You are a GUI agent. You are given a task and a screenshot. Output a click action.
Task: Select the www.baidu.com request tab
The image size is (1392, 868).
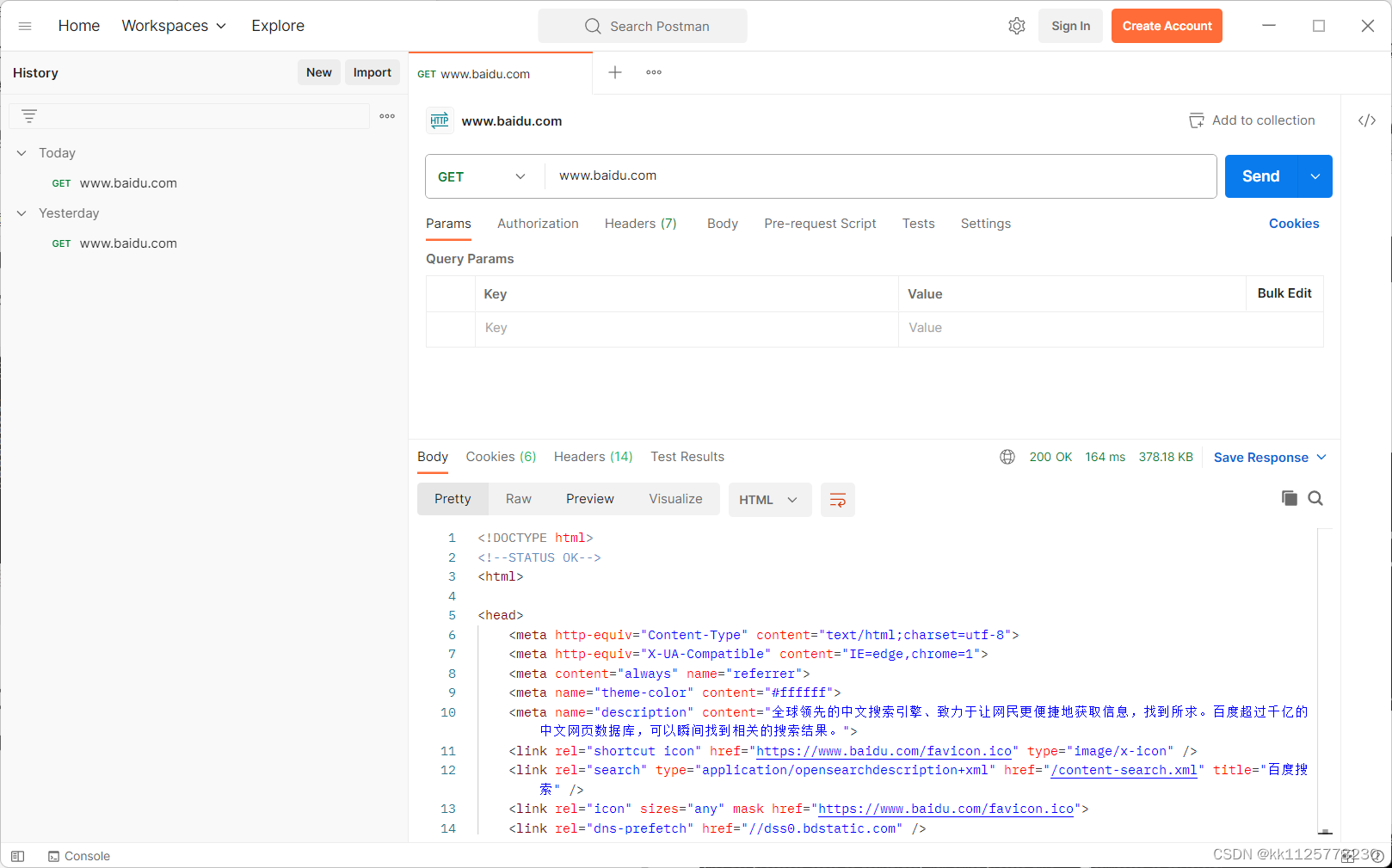[500, 74]
